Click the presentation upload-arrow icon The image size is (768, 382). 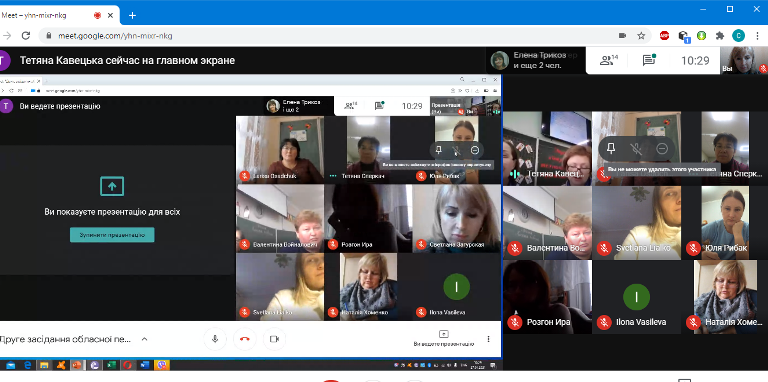[x=112, y=186]
